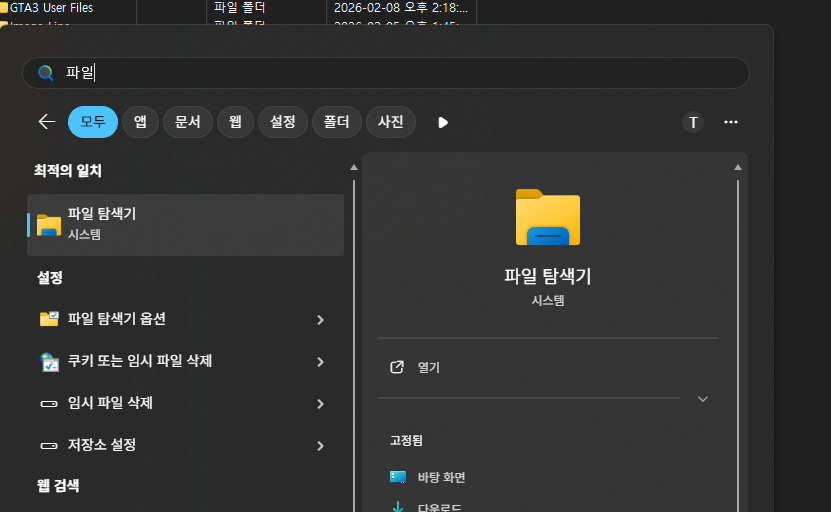The height and width of the screenshot is (512, 831).
Task: Click the 고정됨 section label
Action: 406,440
